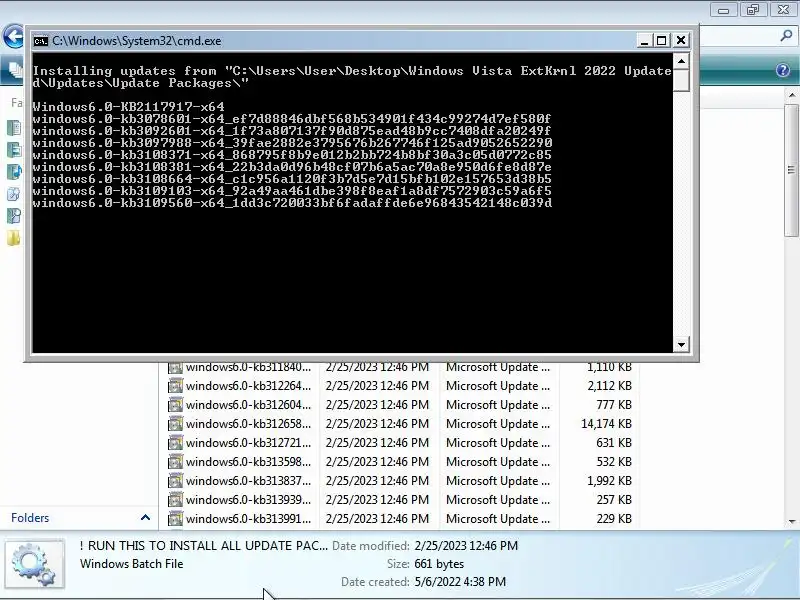Click Microsoft Update type cell of kb312721 row
This screenshot has width=800, height=600.
coord(498,443)
